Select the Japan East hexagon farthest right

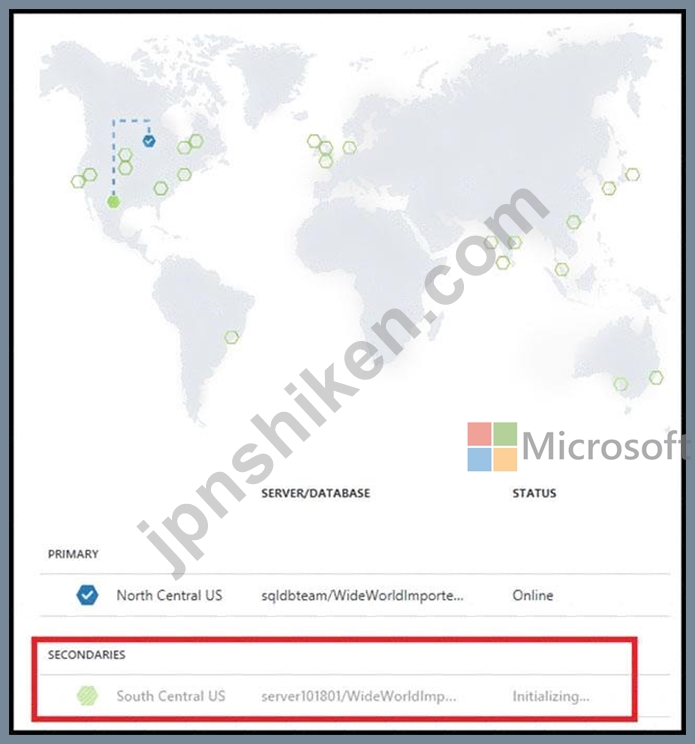point(632,174)
